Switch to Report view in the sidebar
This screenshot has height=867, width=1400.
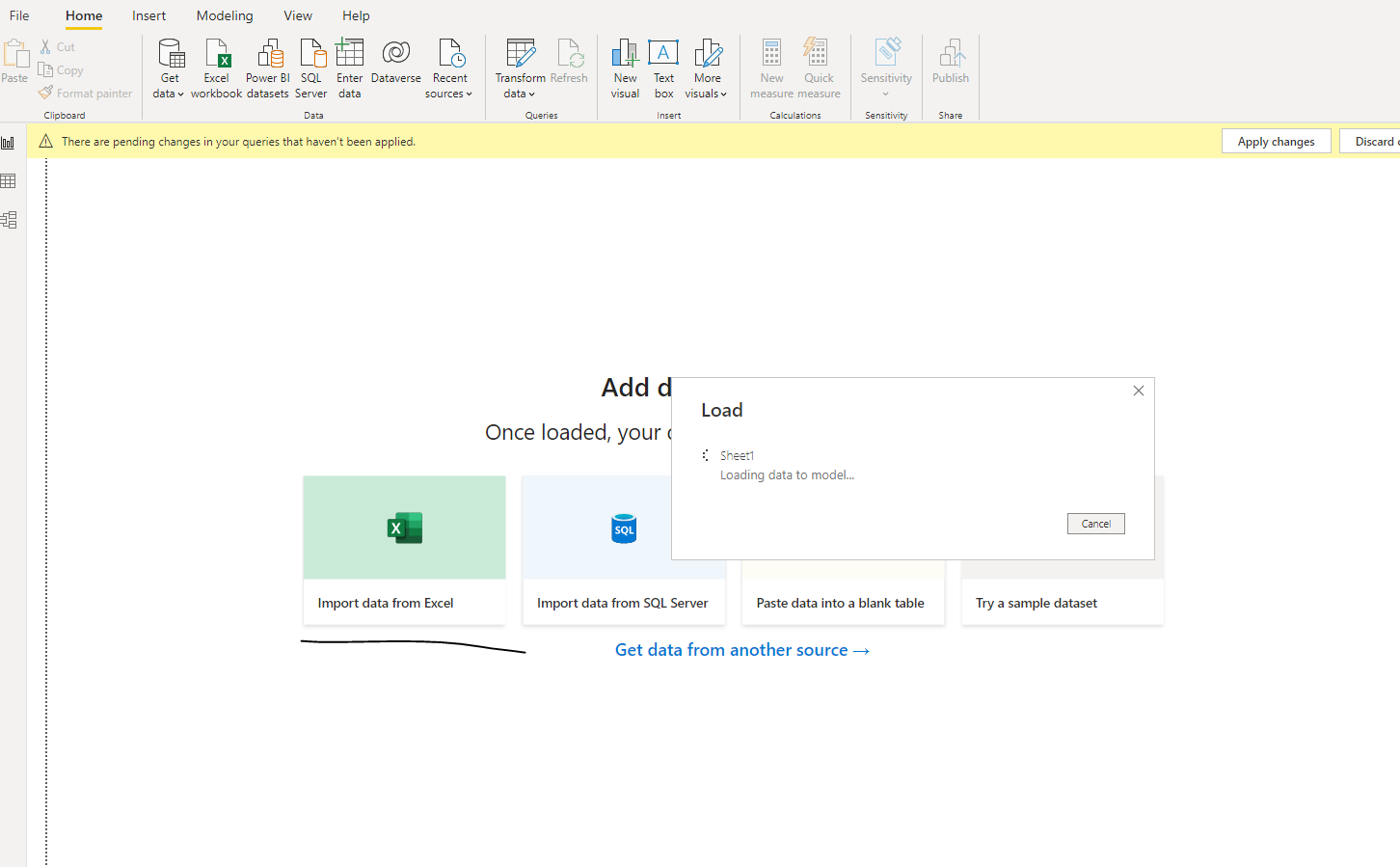click(x=9, y=143)
